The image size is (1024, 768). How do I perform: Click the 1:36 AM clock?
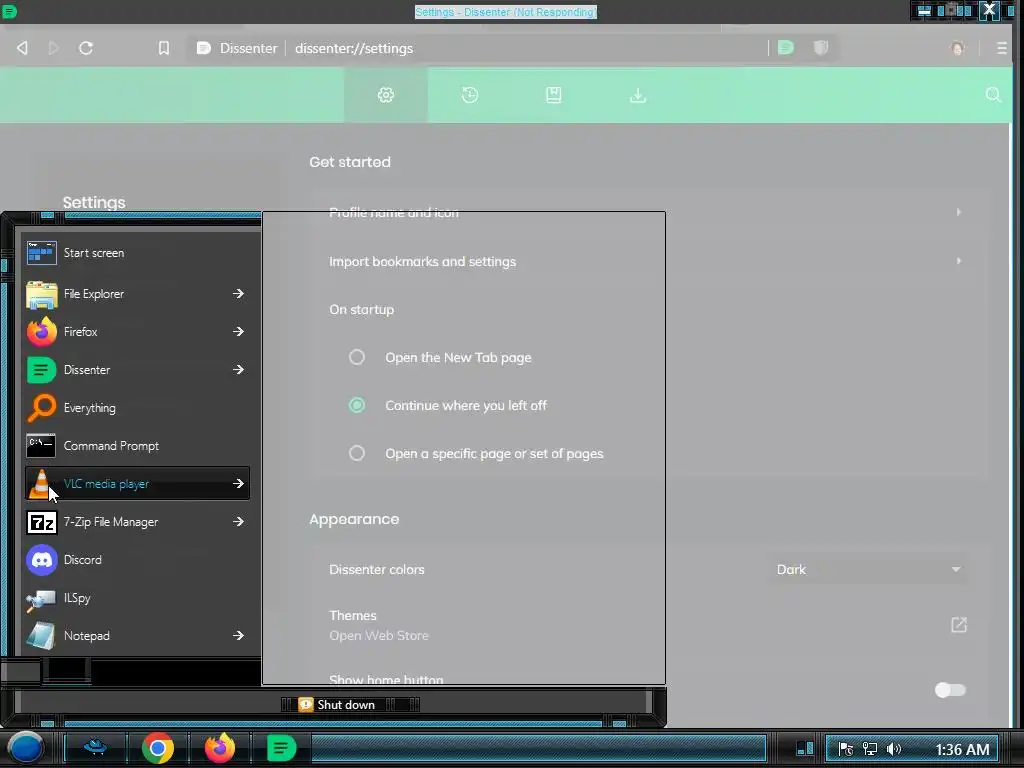pos(962,750)
